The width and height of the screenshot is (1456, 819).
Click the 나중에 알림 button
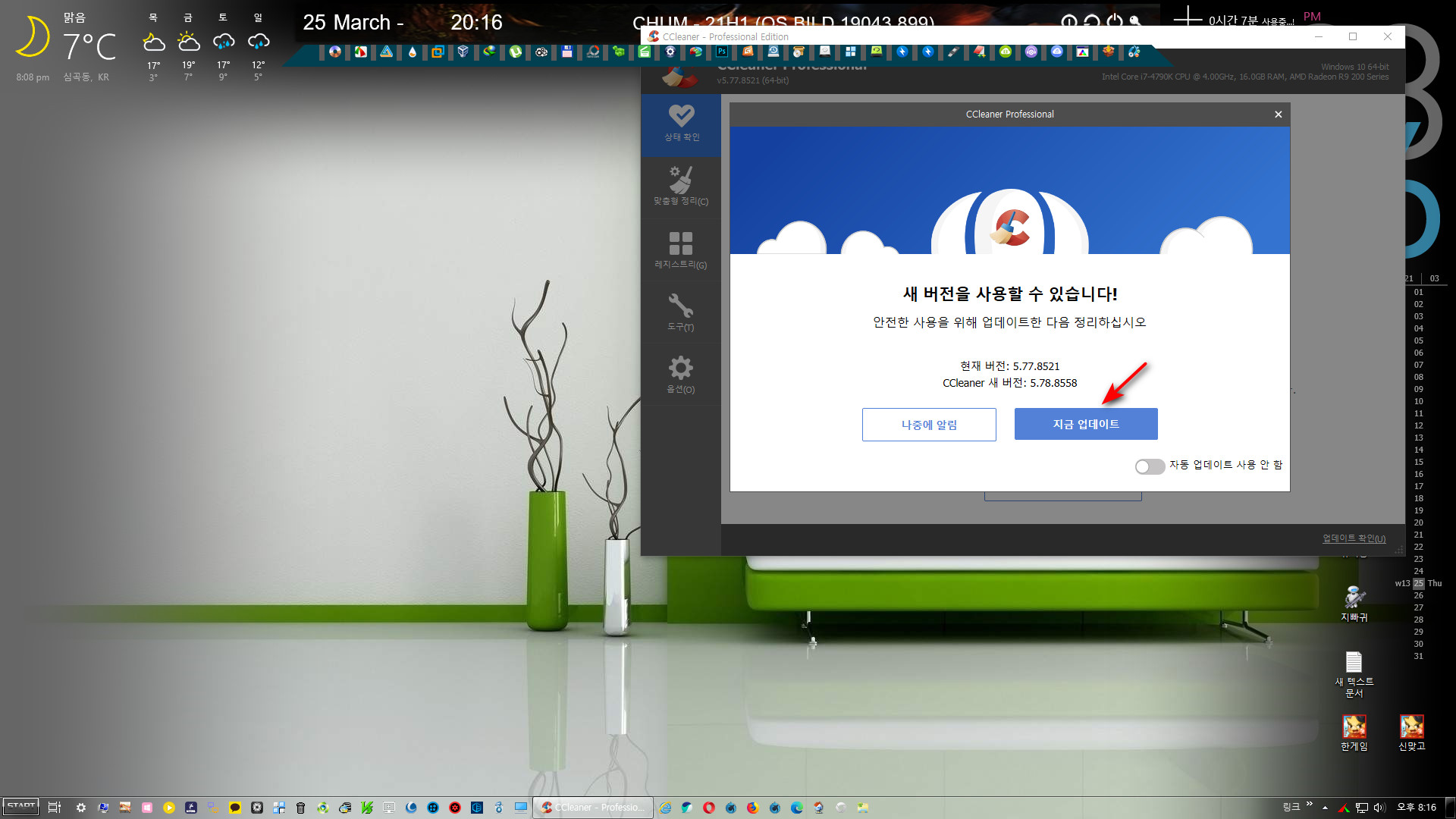point(929,425)
